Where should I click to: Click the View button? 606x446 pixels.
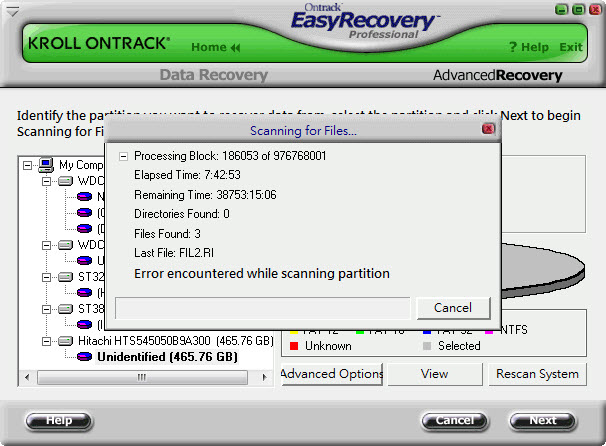[x=435, y=374]
